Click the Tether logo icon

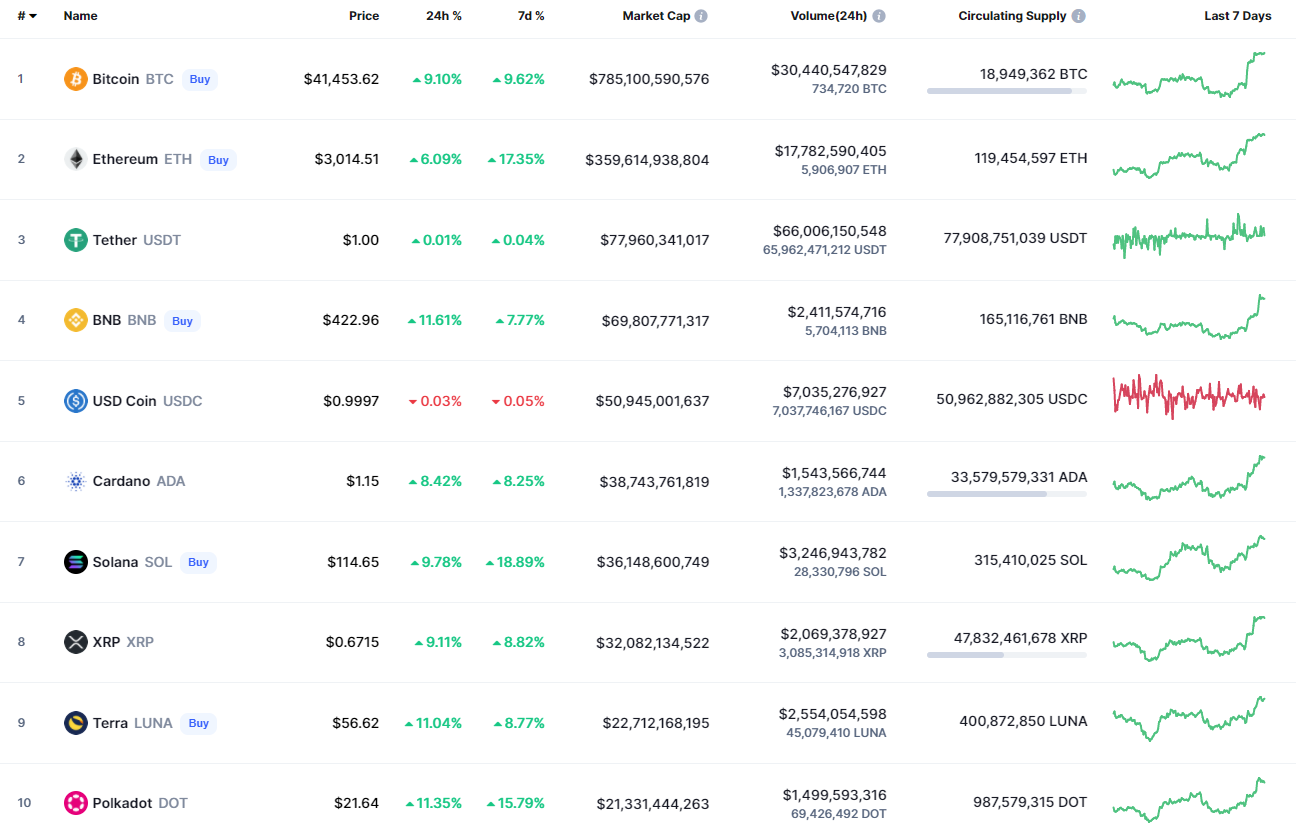point(76,240)
